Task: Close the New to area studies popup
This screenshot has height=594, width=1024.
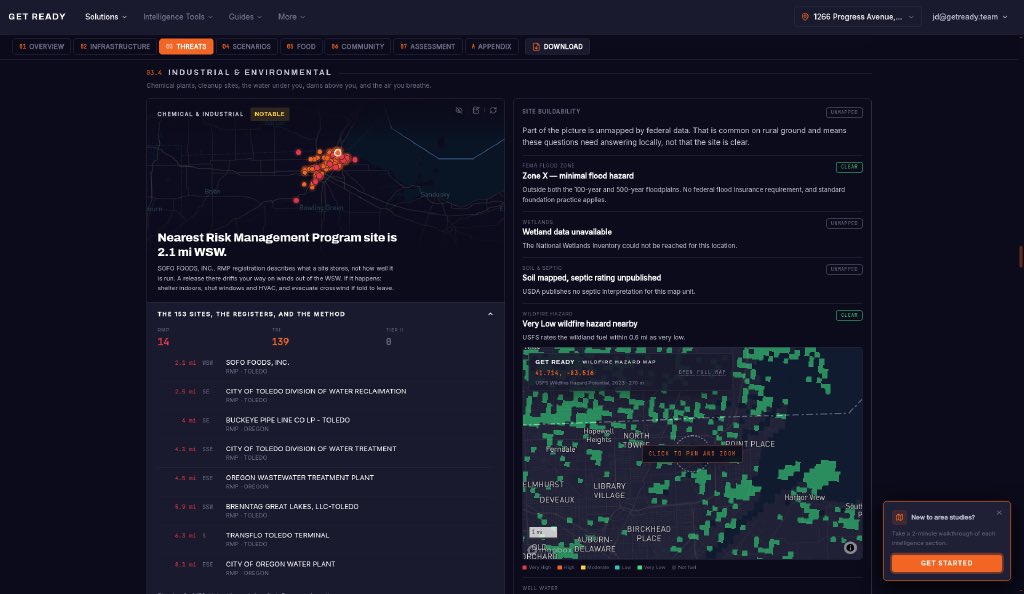Action: pyautogui.click(x=999, y=512)
